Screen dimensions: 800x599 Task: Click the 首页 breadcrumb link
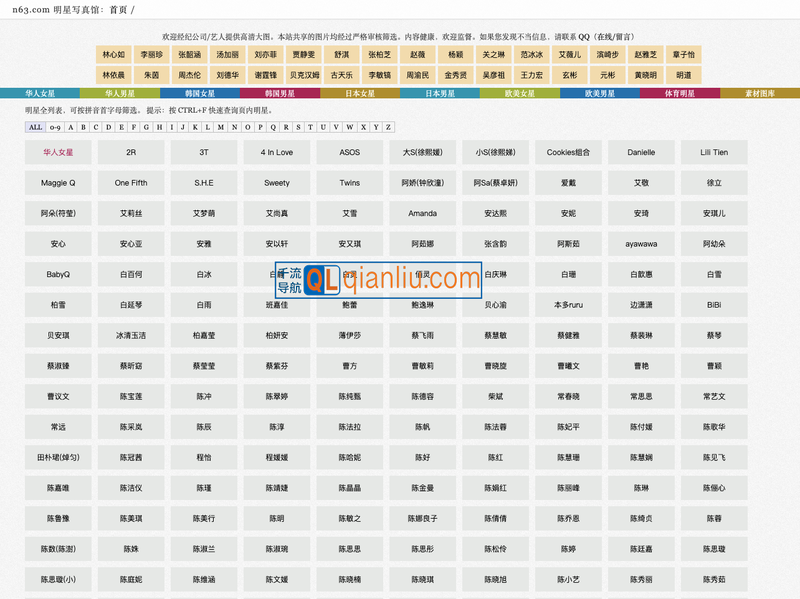coord(118,9)
